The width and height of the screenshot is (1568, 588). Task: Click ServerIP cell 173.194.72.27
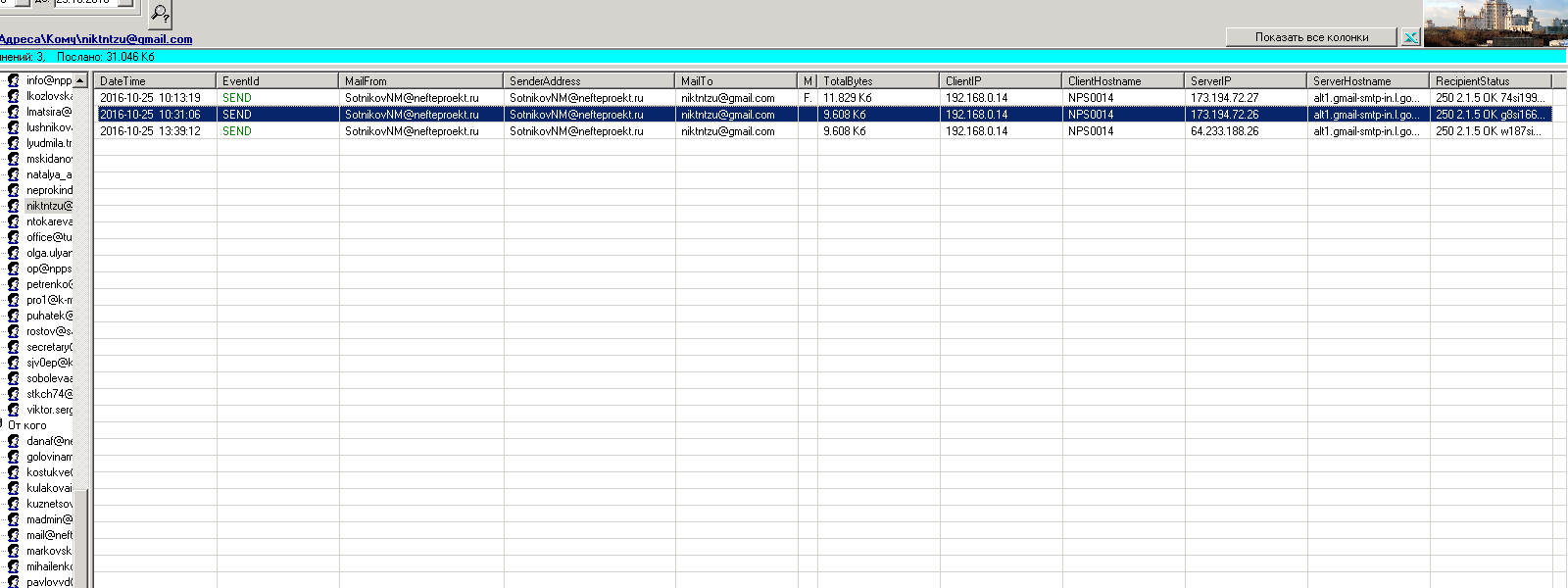pyautogui.click(x=1246, y=98)
